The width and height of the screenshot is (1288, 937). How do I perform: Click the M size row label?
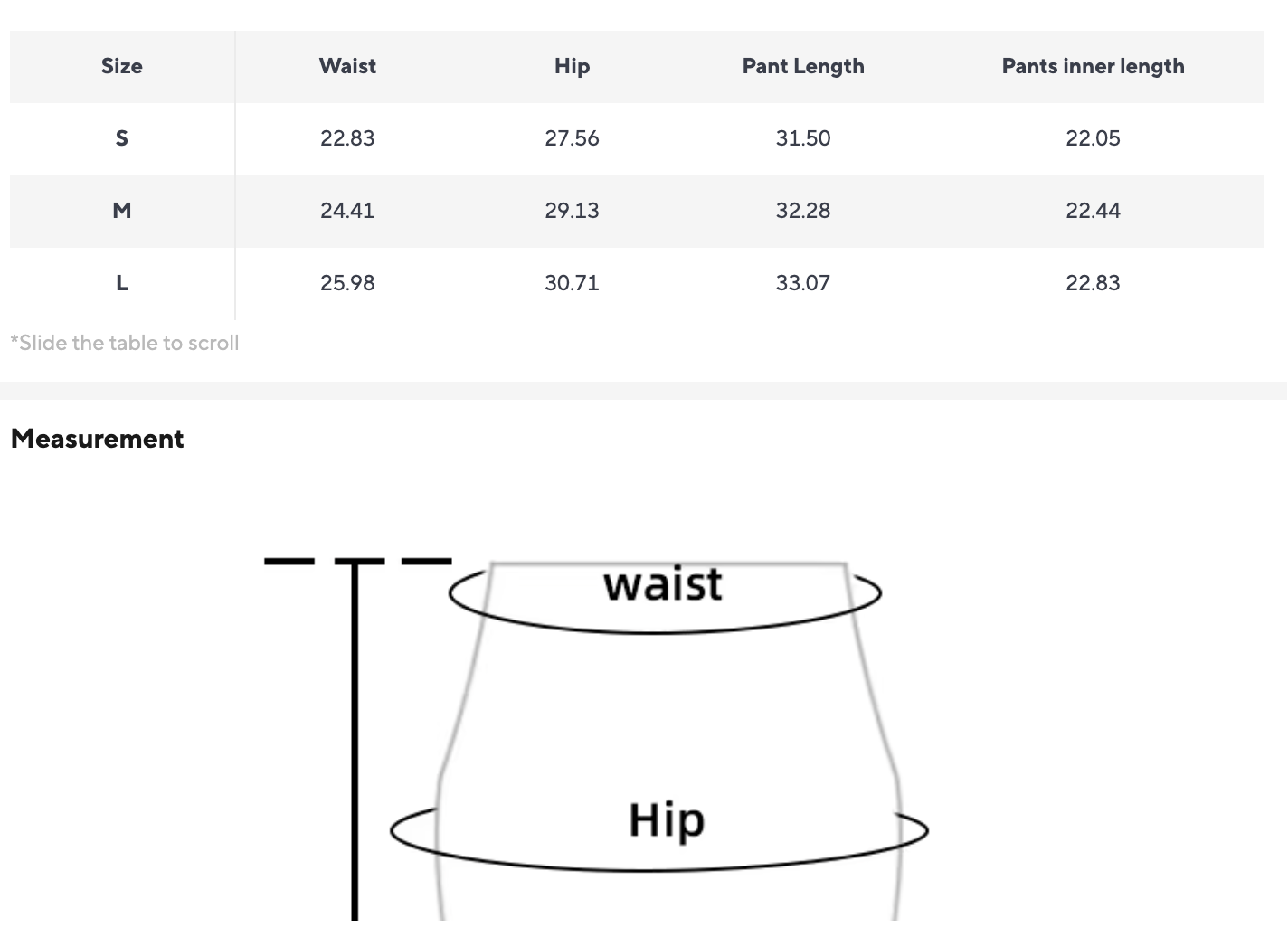point(121,211)
